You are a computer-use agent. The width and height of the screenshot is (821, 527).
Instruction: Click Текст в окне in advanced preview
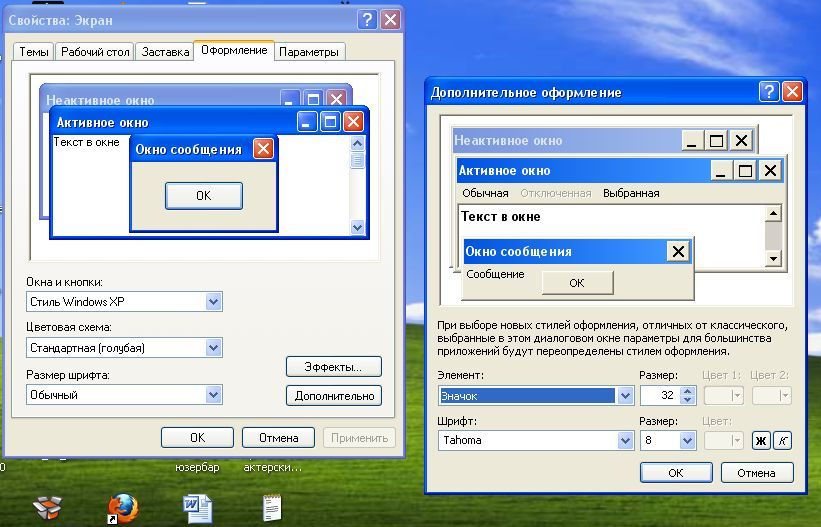(501, 216)
